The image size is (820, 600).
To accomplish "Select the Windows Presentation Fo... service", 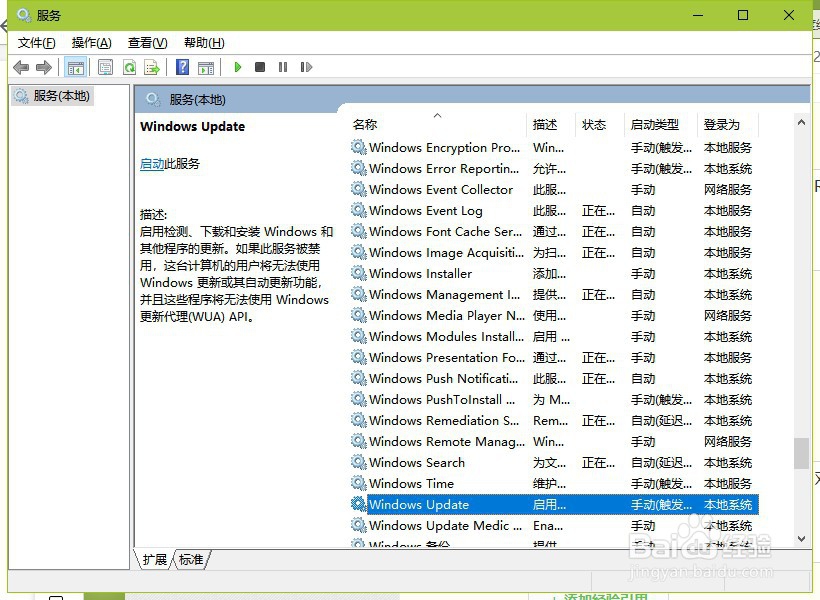I will 554,358.
